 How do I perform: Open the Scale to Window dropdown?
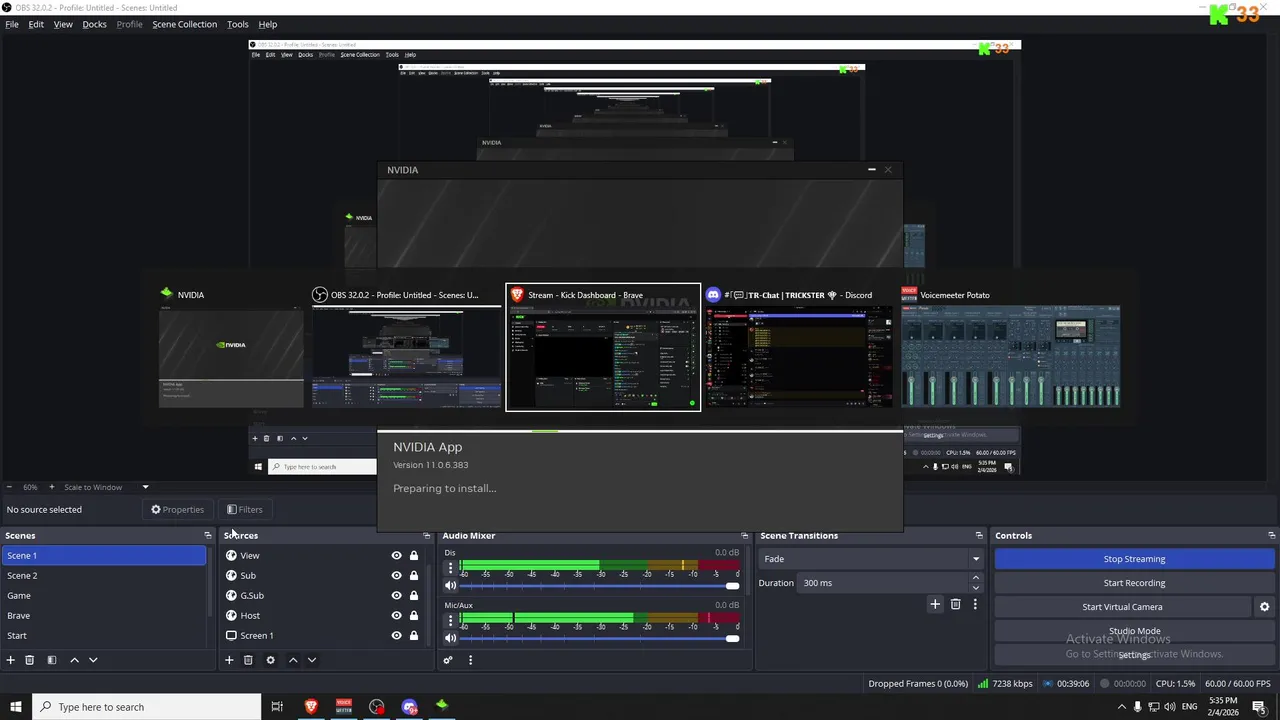(107, 487)
